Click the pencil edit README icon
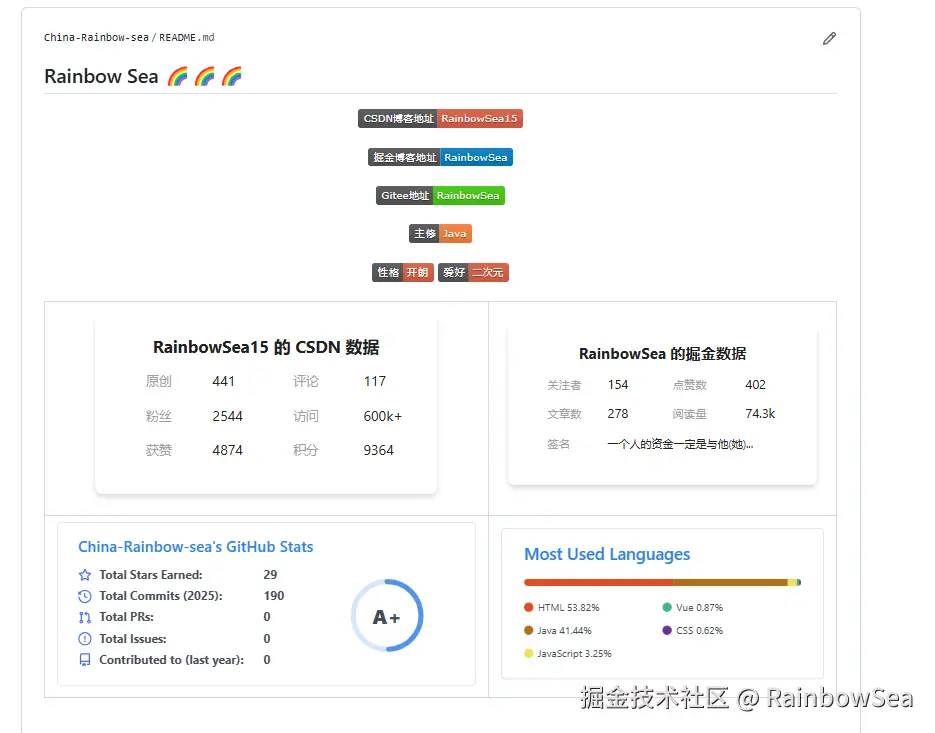This screenshot has width=935, height=733. pyautogui.click(x=829, y=39)
